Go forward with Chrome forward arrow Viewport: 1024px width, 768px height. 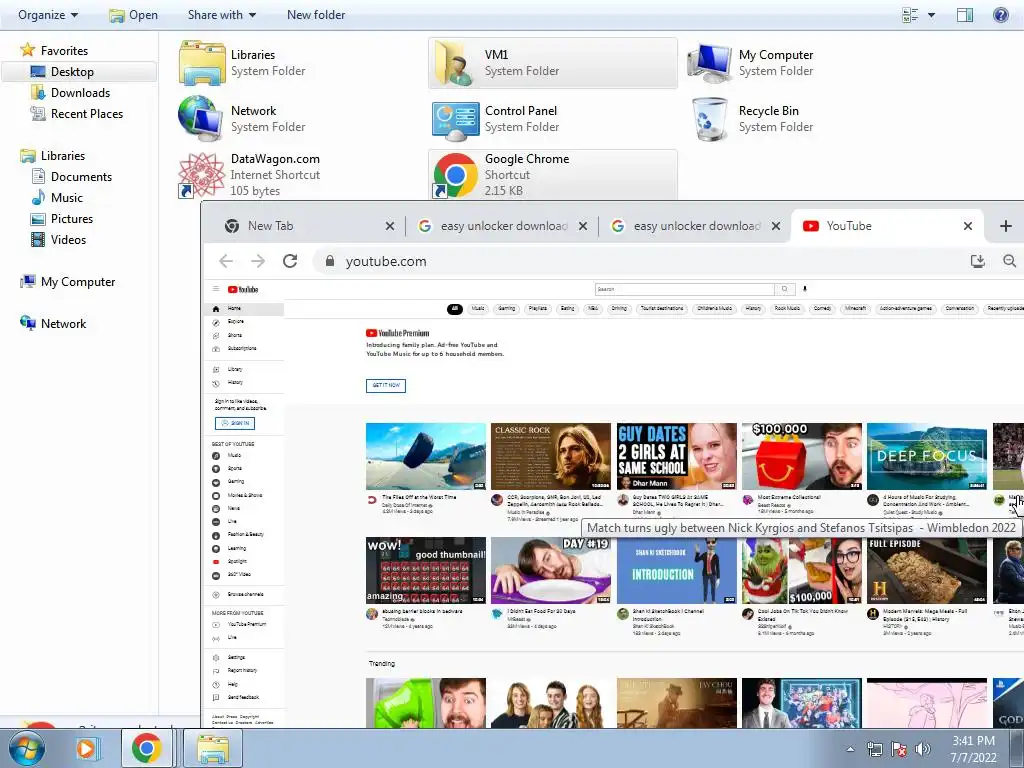point(258,261)
